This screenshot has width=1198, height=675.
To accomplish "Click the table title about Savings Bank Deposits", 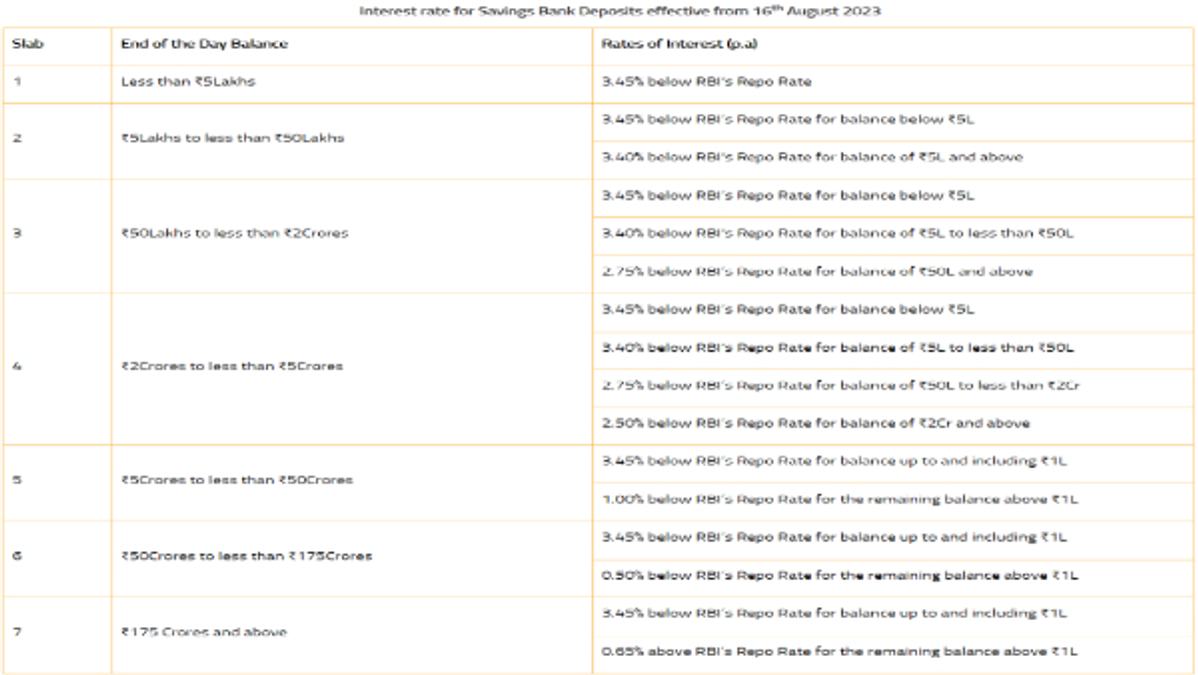I will (x=620, y=11).
